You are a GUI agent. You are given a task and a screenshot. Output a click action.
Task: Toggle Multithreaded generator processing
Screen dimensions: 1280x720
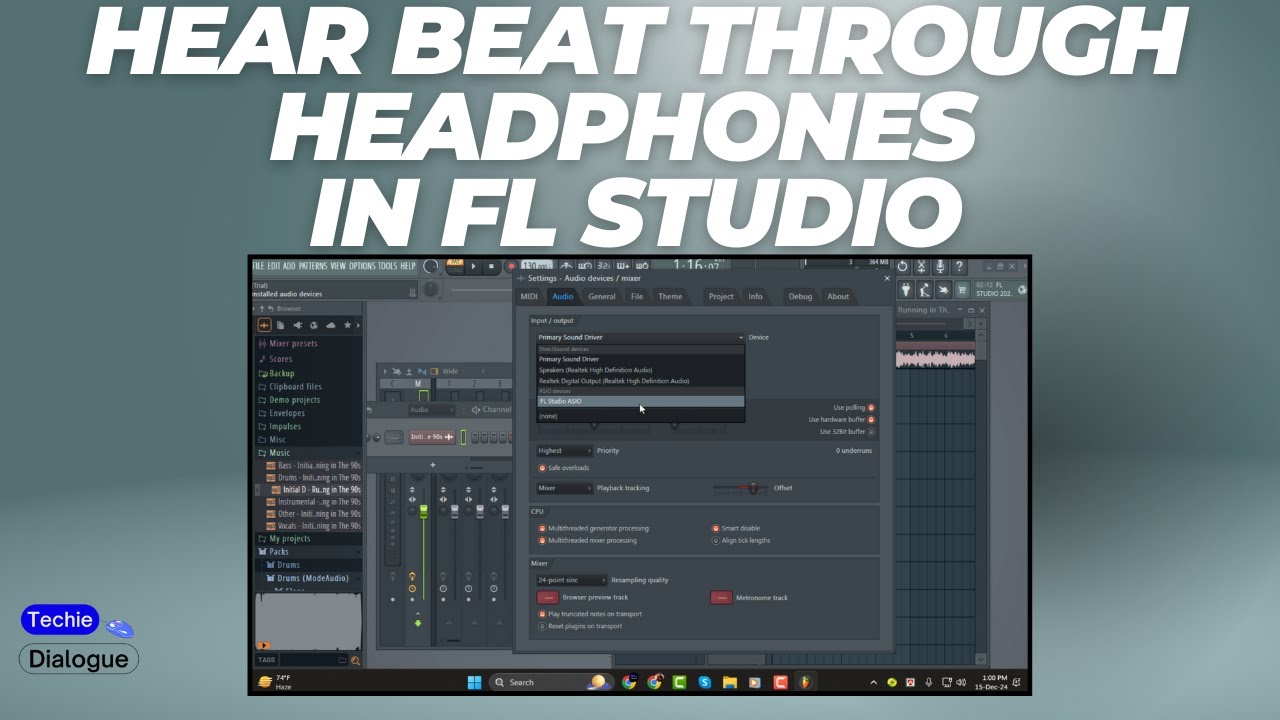(x=543, y=528)
